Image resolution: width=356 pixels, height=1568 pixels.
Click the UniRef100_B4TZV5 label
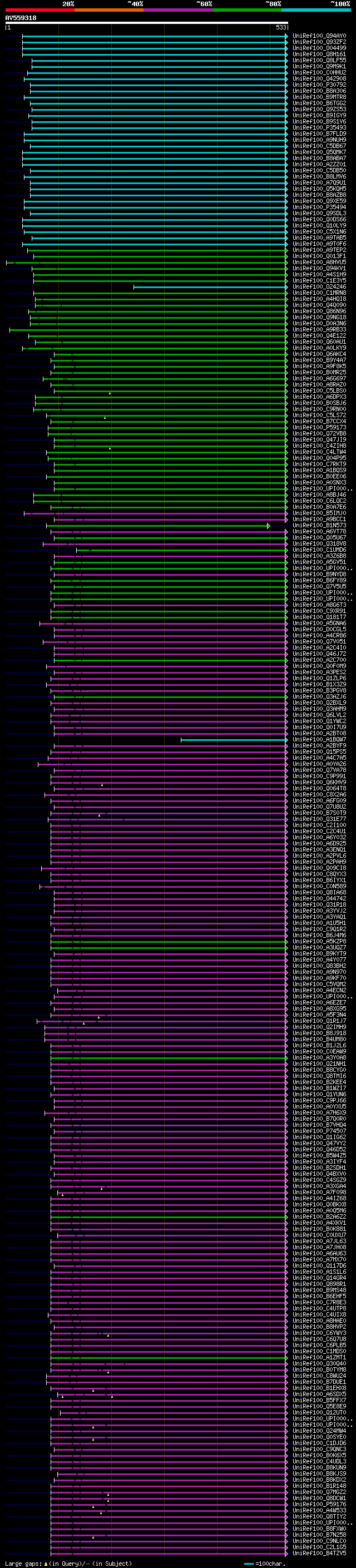click(x=319, y=1553)
